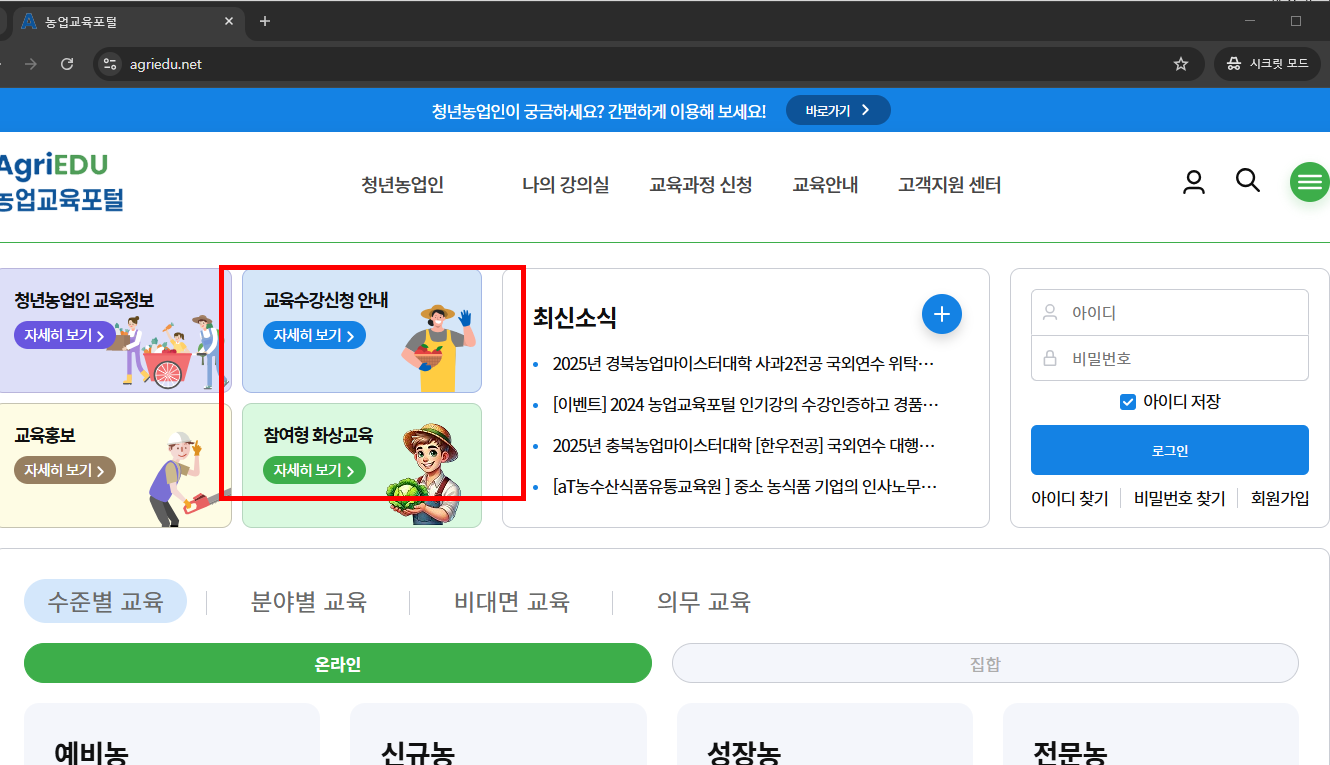Switch to the 분야별 교육 tab

(x=308, y=602)
